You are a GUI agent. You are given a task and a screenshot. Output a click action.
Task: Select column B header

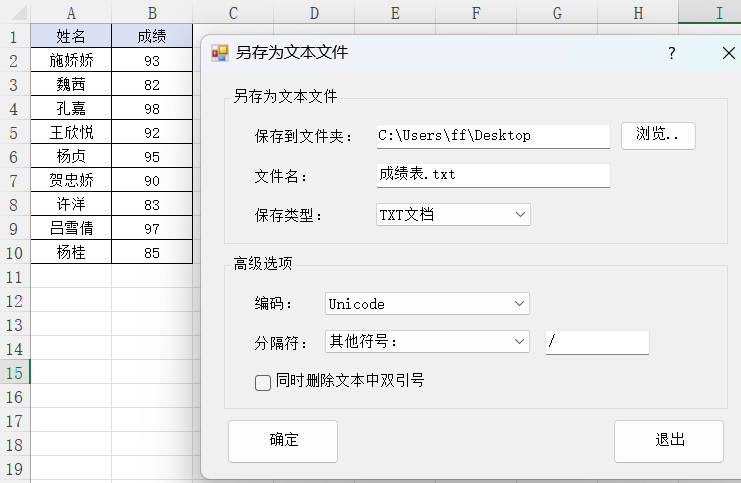click(x=151, y=13)
